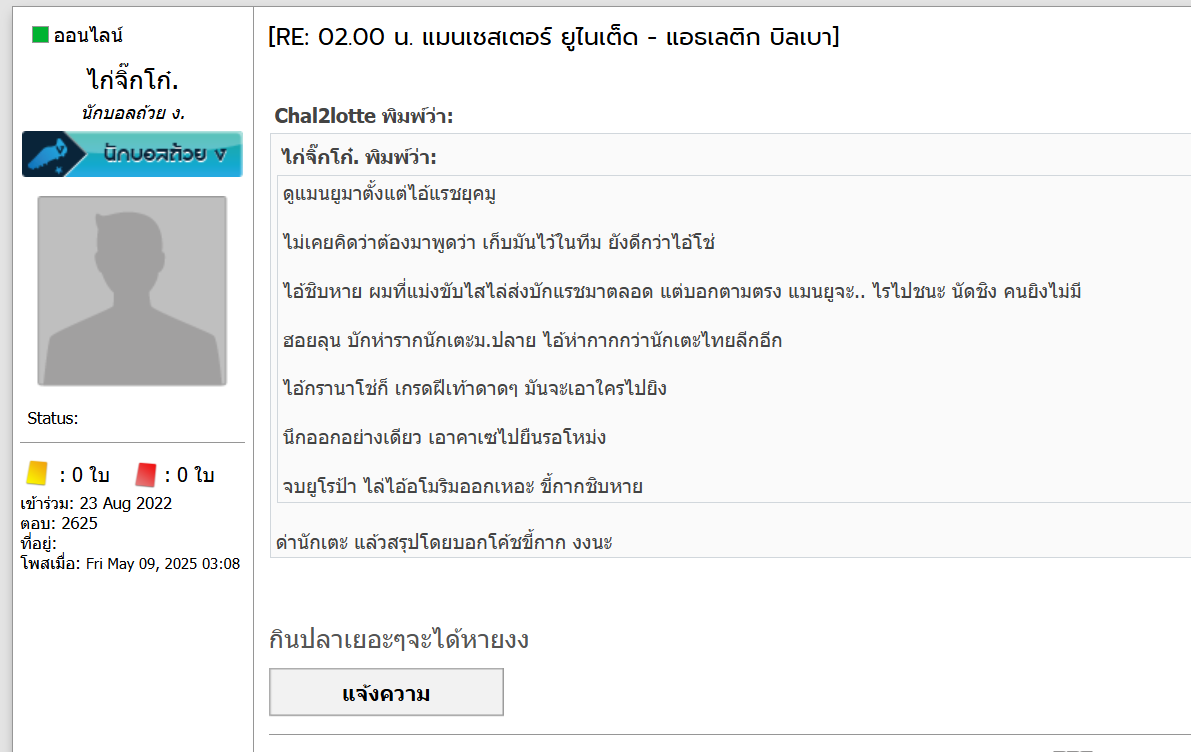Image resolution: width=1191 pixels, height=752 pixels.
Task: Click the post date Fri May 09, 2025 03:08
Action: coord(163,564)
